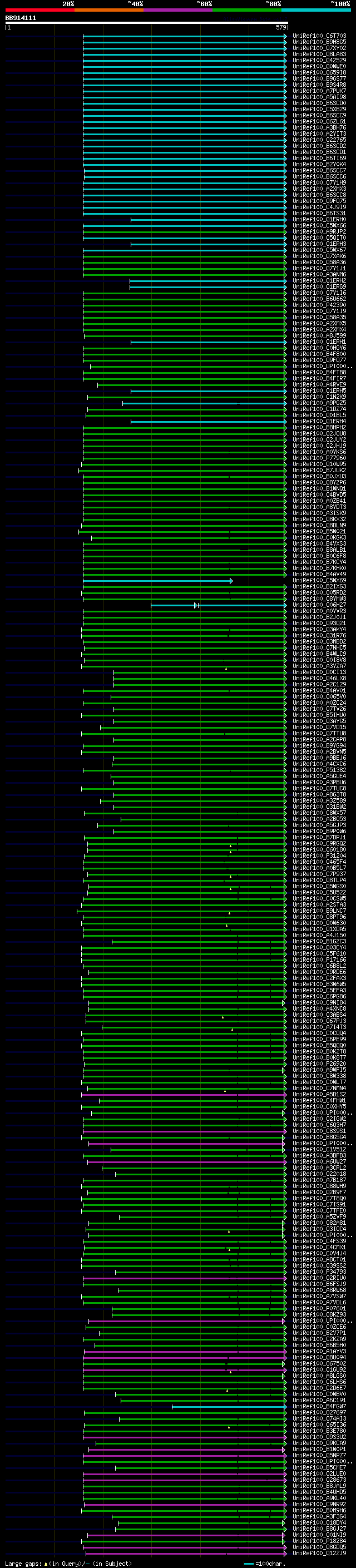
Task: Select the UniRef100_C5WX66 label
Action: click(x=319, y=226)
